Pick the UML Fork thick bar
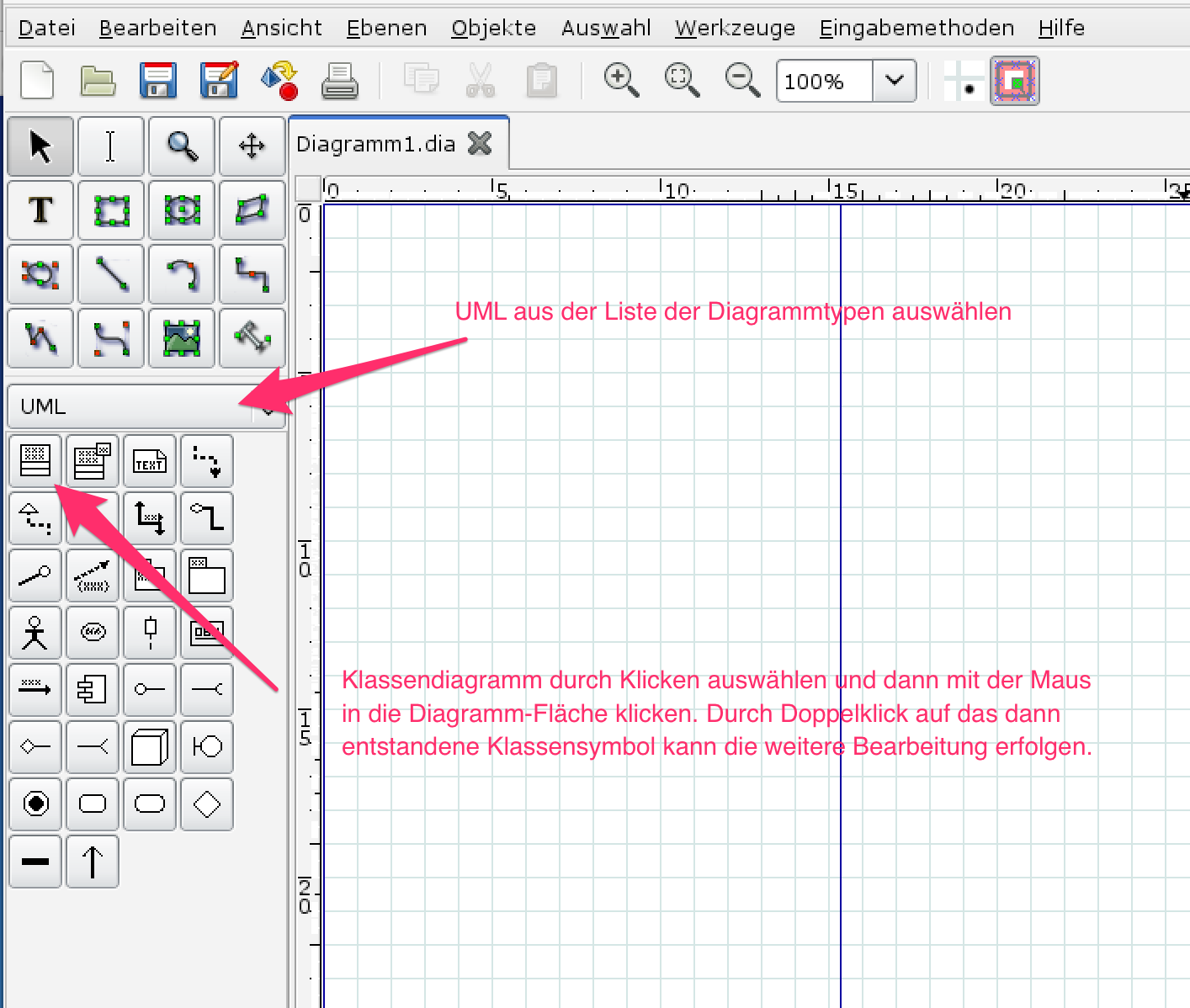Viewport: 1190px width, 1008px height. coord(35,861)
